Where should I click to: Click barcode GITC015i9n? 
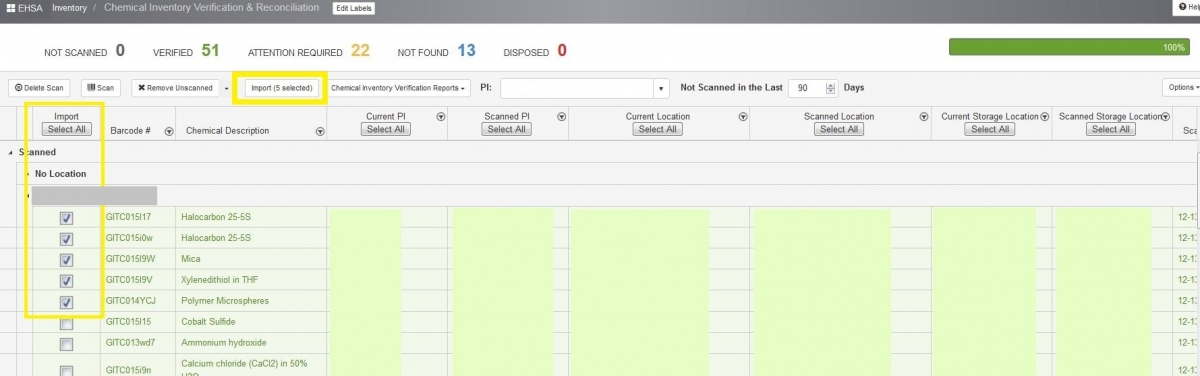click(130, 369)
